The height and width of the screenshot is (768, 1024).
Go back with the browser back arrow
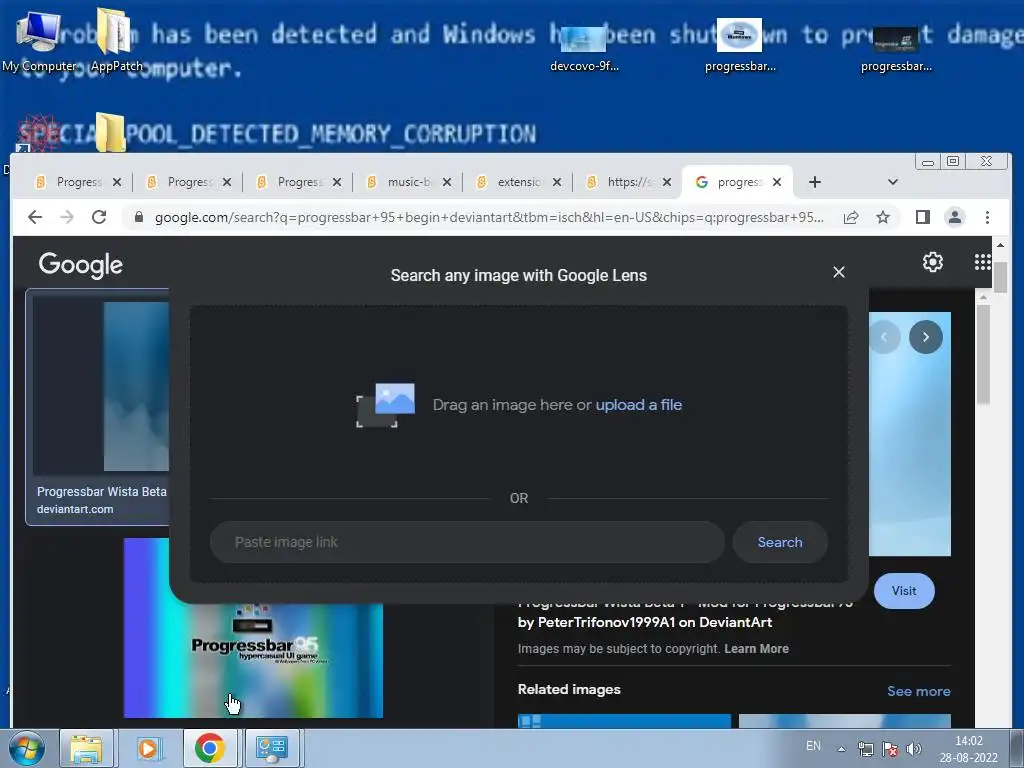tap(35, 217)
